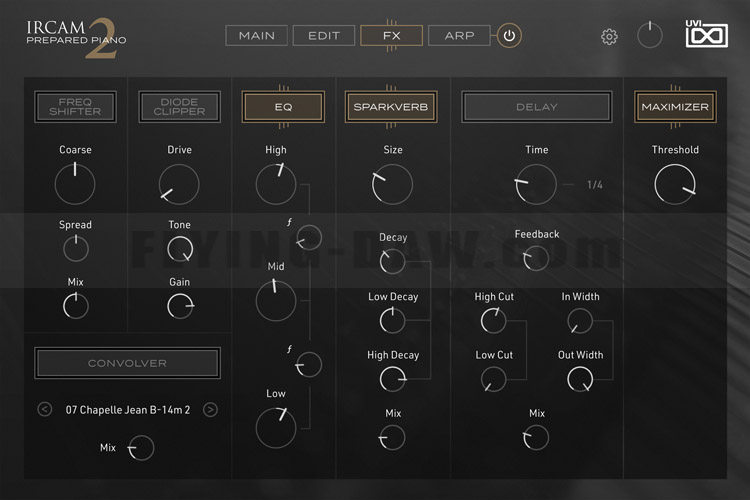The width and height of the screenshot is (750, 500).
Task: Select the FX tab
Action: [x=391, y=36]
